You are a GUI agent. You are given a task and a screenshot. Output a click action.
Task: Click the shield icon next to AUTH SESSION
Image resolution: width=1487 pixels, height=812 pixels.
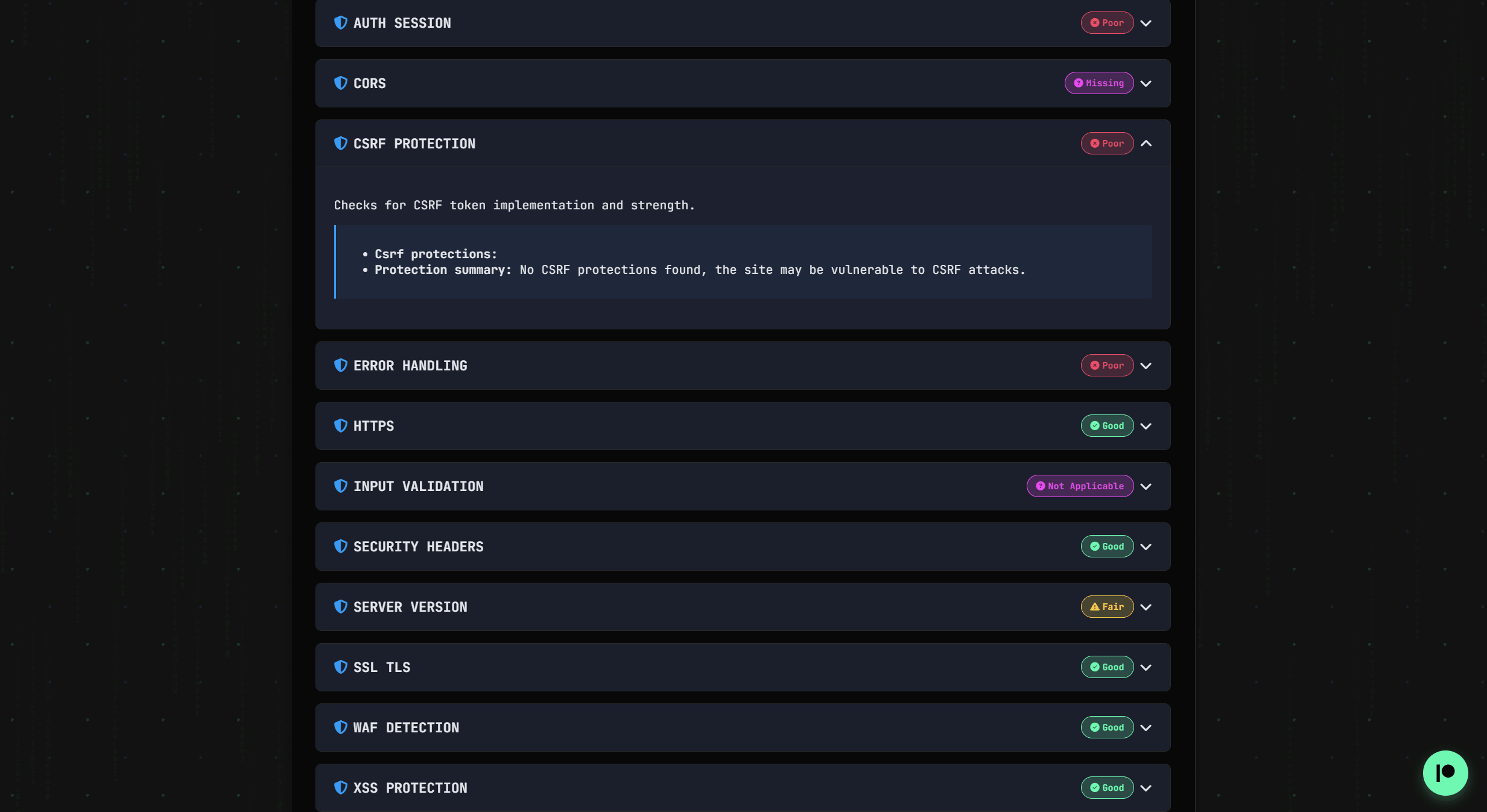point(340,23)
